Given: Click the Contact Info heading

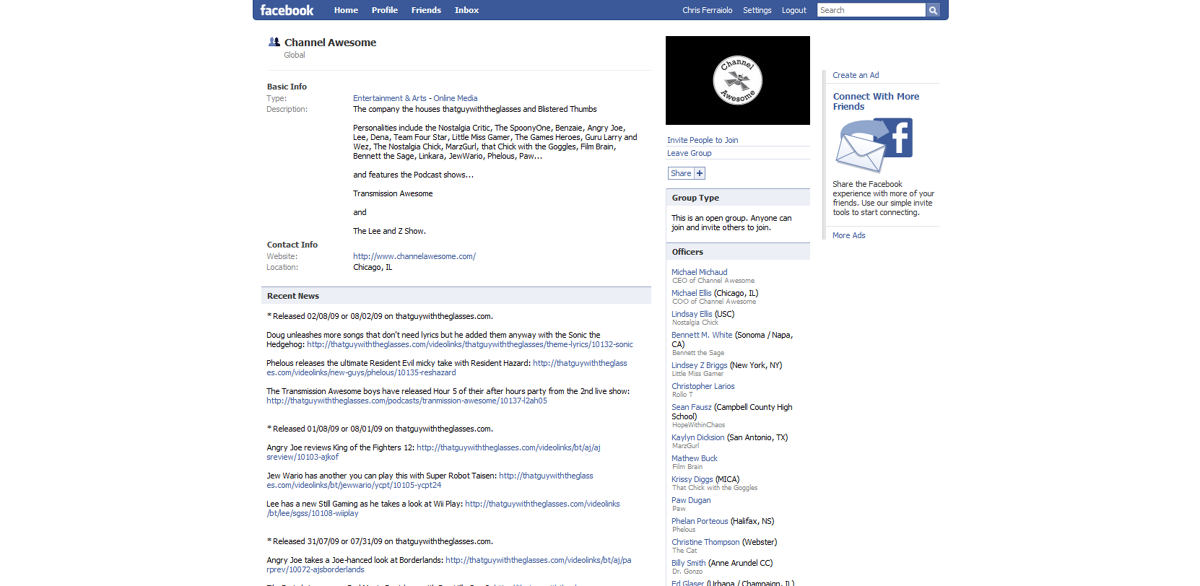Looking at the screenshot, I should (292, 244).
